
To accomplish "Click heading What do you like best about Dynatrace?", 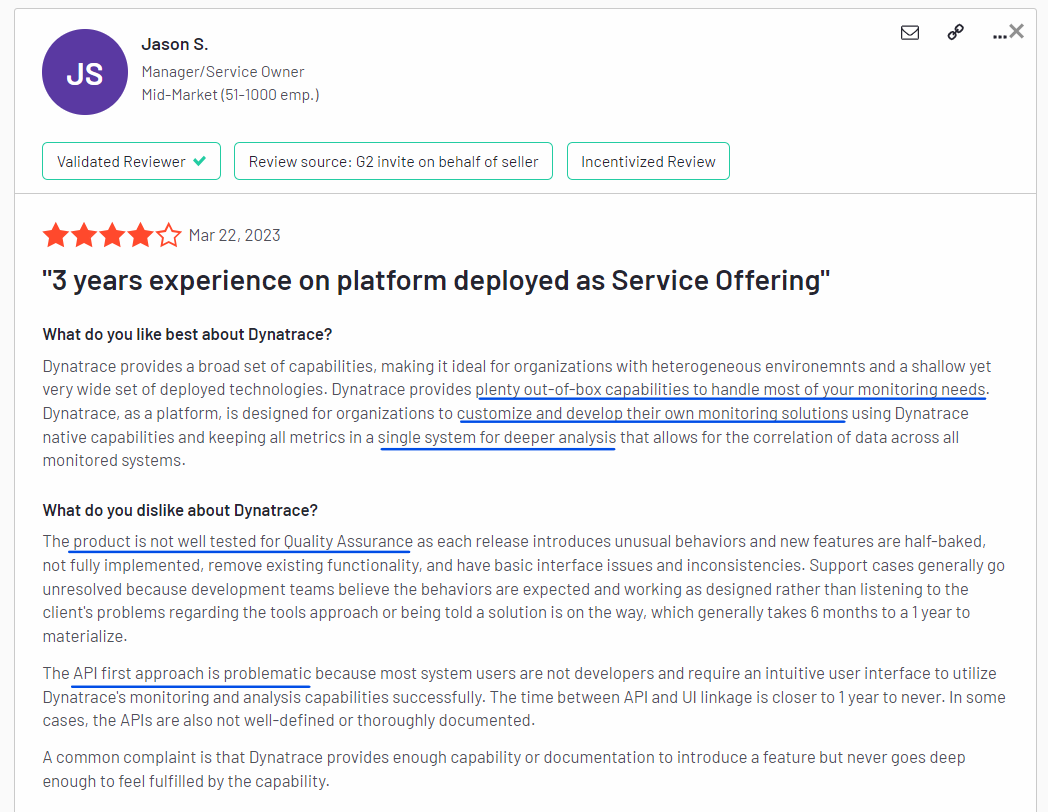I will [x=187, y=334].
